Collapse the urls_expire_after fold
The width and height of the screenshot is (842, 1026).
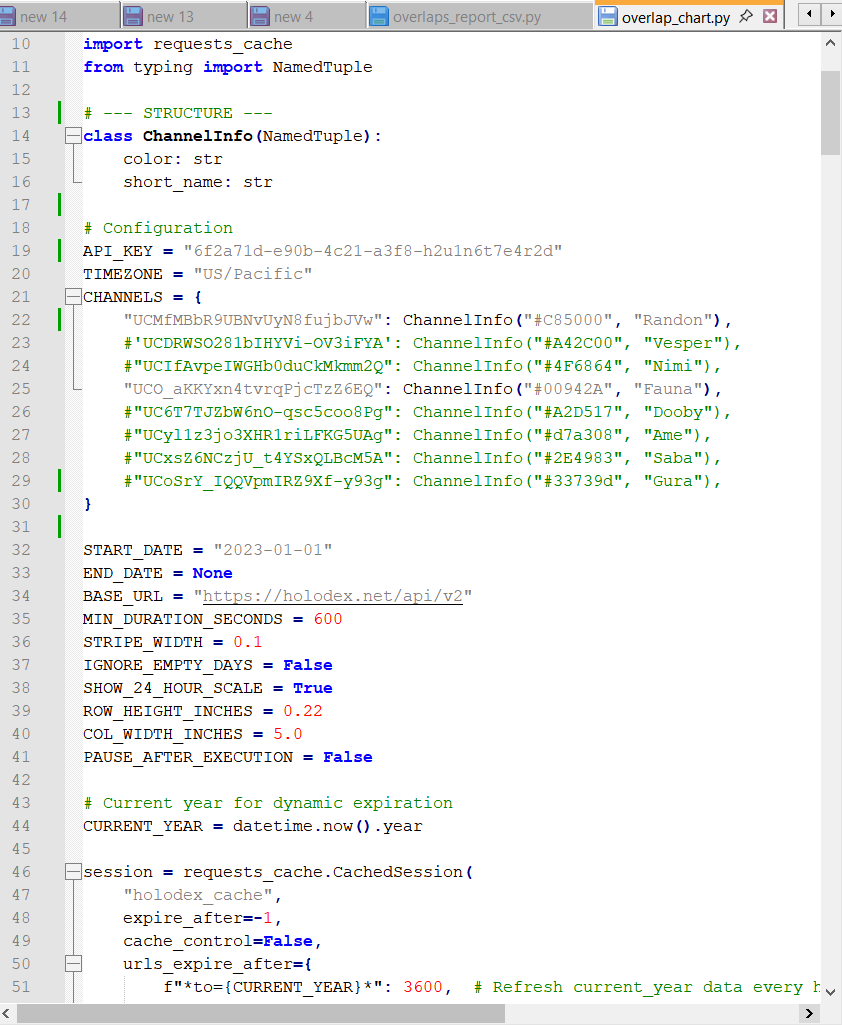click(x=73, y=964)
